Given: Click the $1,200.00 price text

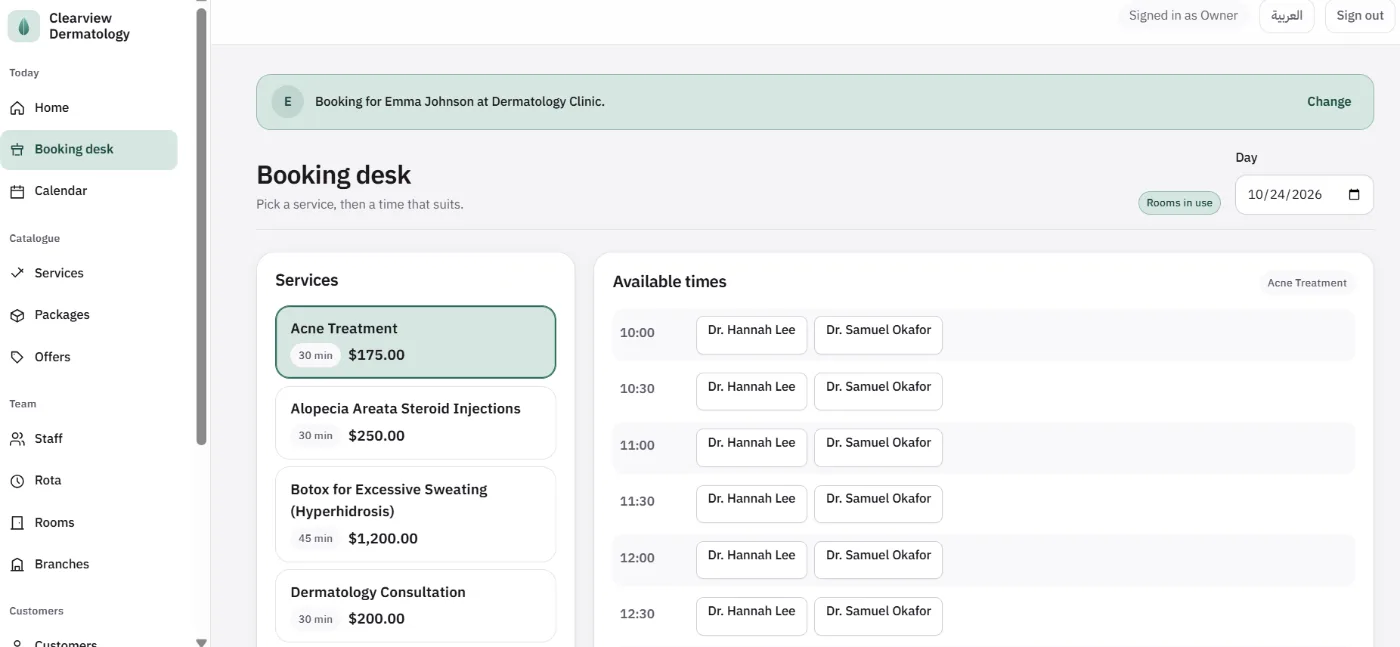Looking at the screenshot, I should click(x=383, y=539).
